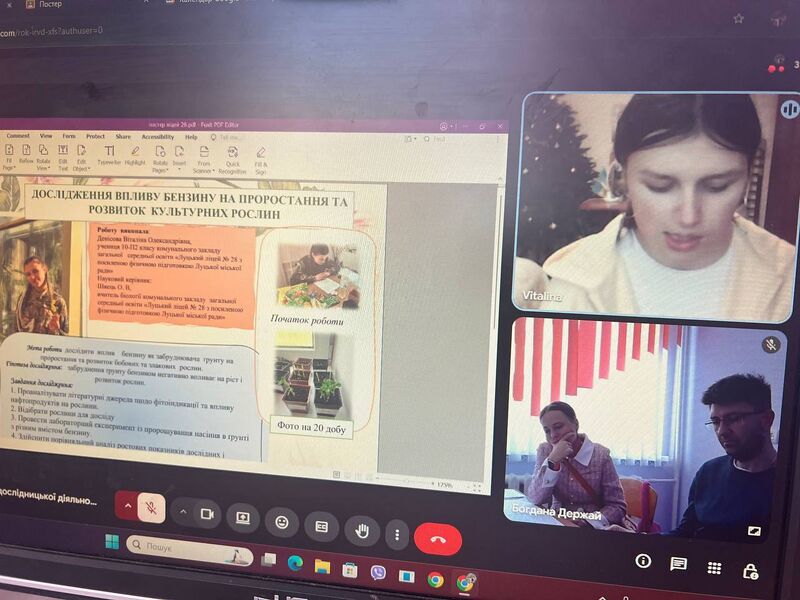This screenshot has width=800, height=600.
Task: Expand video settings arrow beside camera
Action: coord(182,512)
